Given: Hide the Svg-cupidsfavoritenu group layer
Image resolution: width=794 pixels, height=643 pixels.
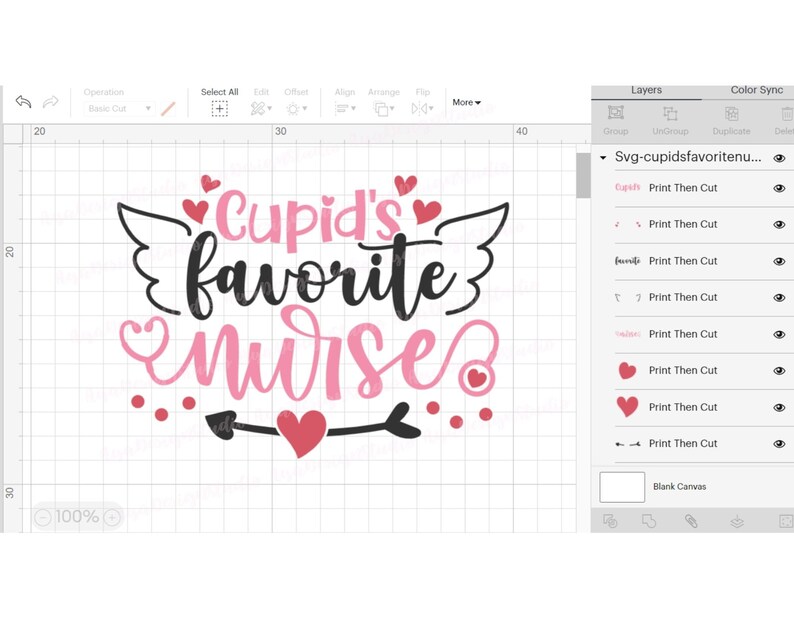Looking at the screenshot, I should coord(779,158).
